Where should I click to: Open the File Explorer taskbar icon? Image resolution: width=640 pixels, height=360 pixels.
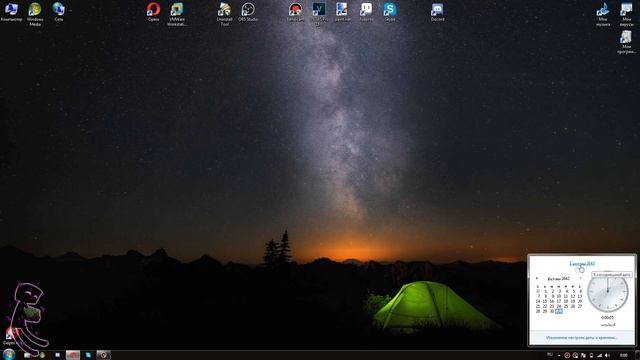(x=27, y=355)
